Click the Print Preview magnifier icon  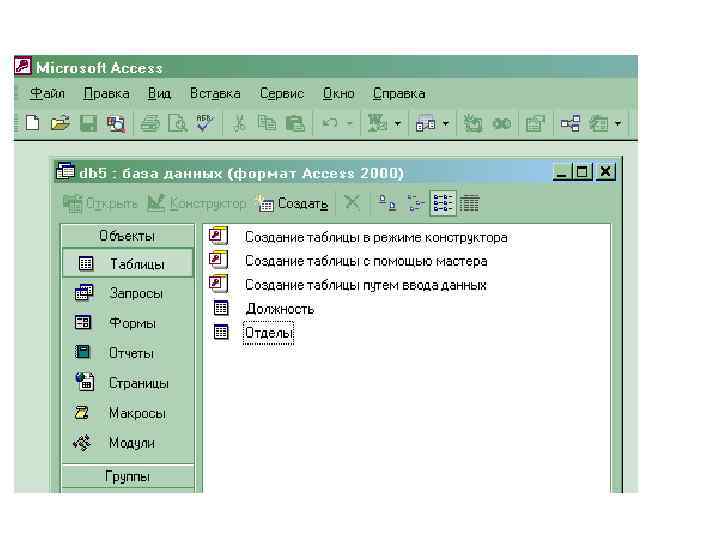tap(177, 123)
